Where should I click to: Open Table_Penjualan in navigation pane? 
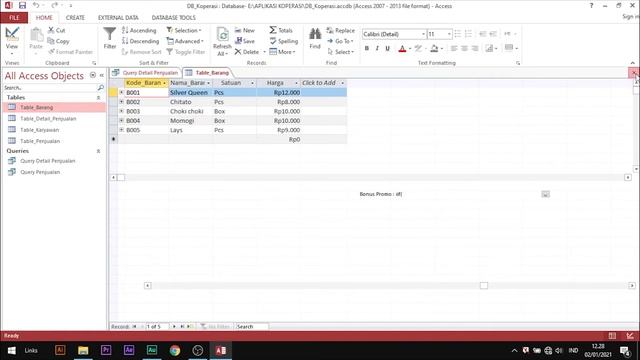pos(40,141)
